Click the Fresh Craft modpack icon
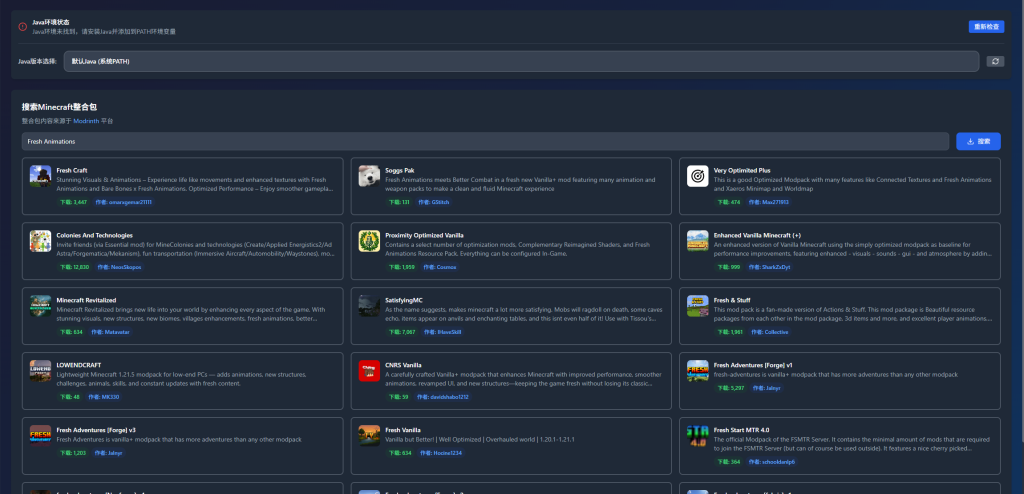1024x494 pixels. click(x=40, y=176)
